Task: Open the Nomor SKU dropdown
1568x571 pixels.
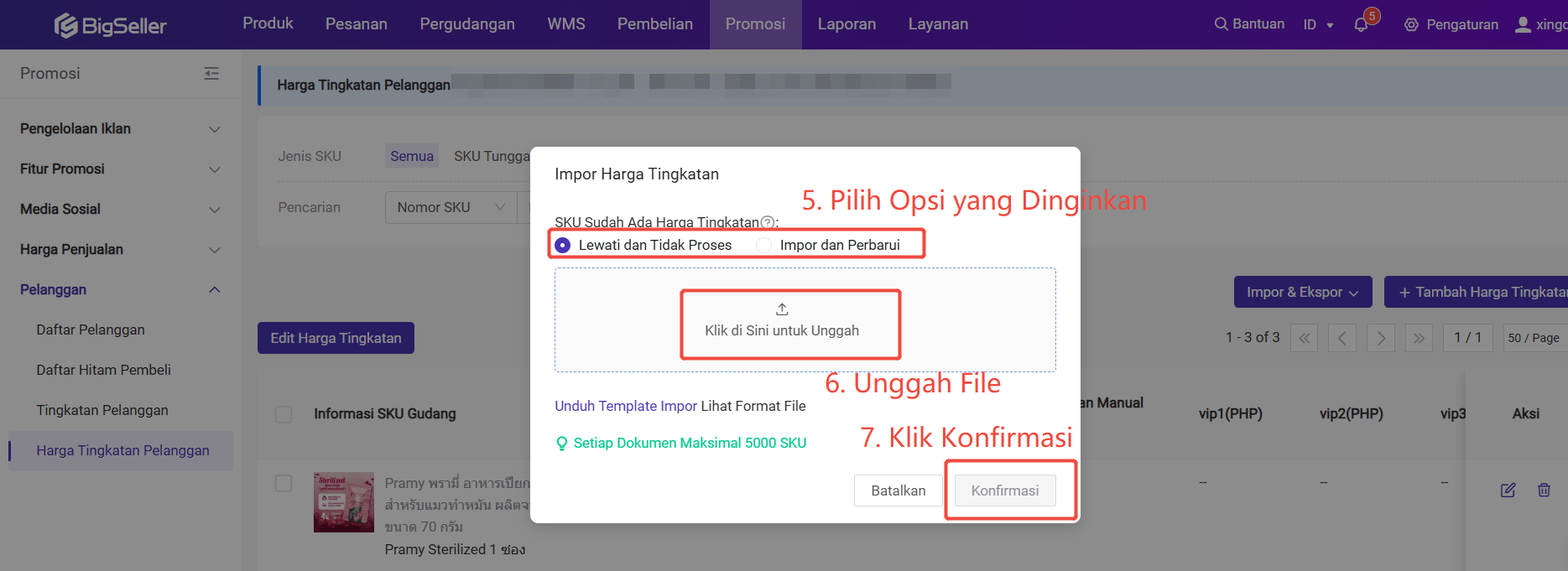Action: pos(451,207)
